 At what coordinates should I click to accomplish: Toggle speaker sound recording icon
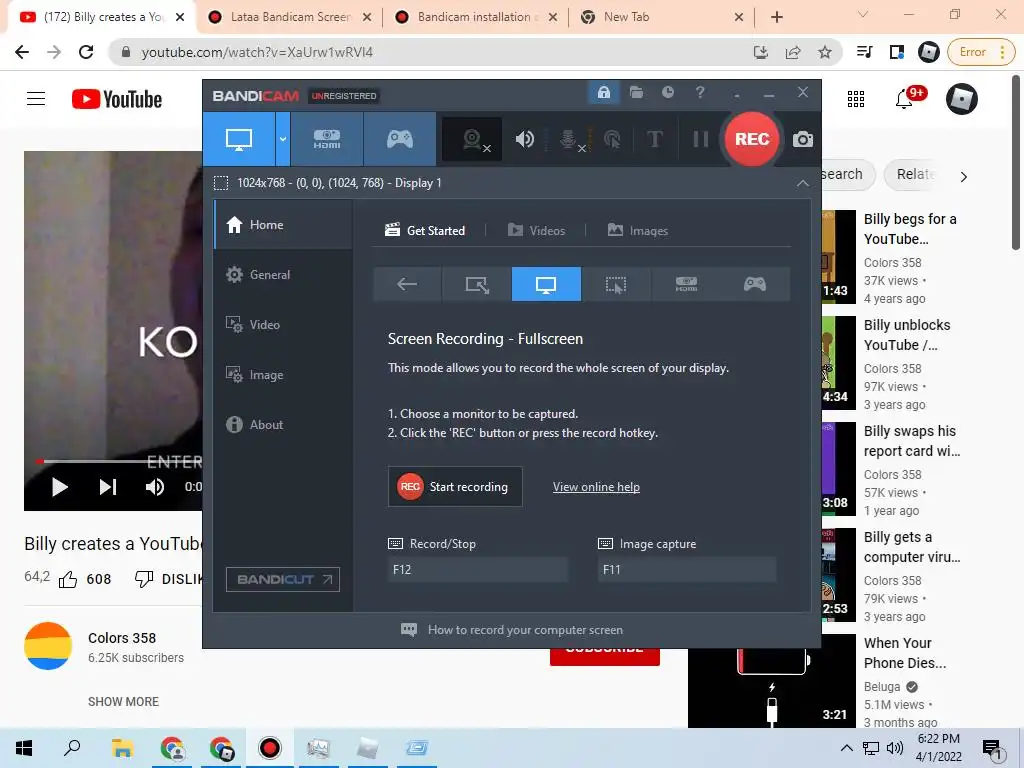(x=524, y=139)
